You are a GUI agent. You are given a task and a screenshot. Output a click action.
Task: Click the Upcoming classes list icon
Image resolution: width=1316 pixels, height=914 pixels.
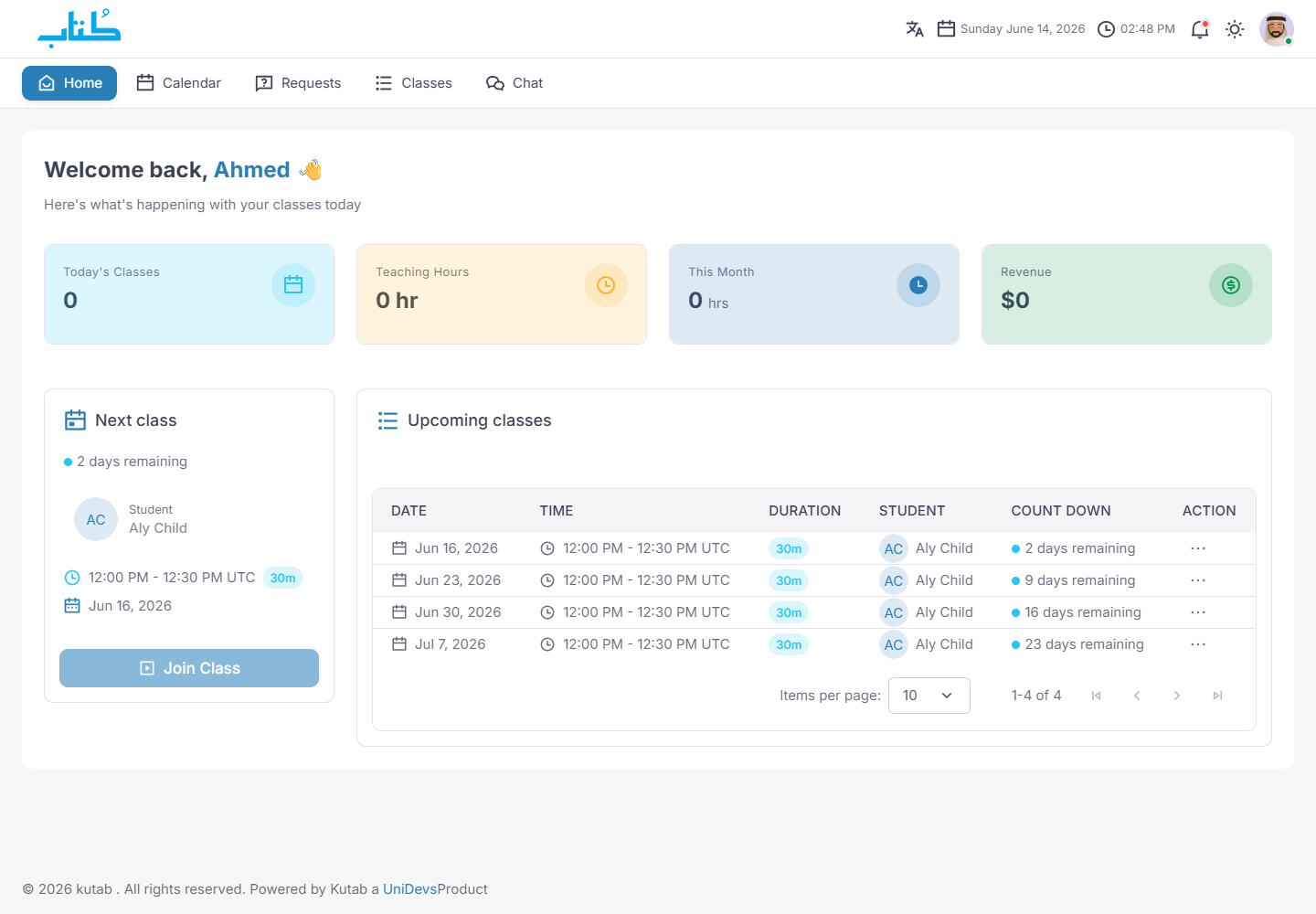(x=387, y=420)
